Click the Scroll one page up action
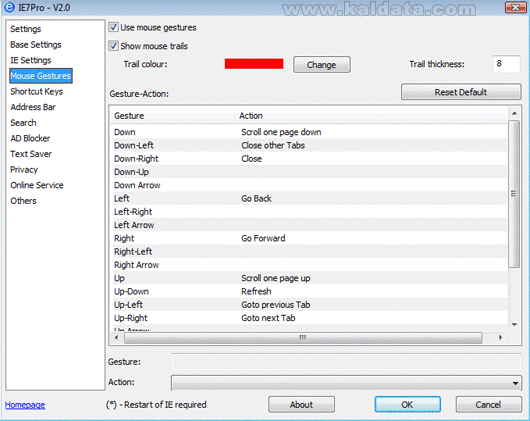Screen dimensions: 530x421 click(275, 278)
